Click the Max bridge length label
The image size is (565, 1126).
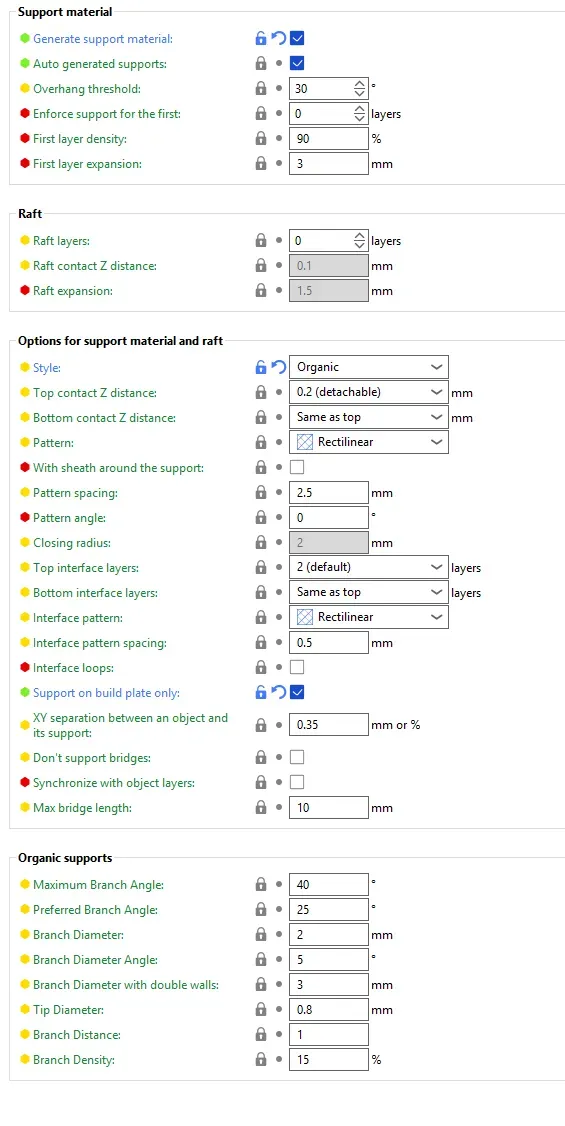coord(83,808)
